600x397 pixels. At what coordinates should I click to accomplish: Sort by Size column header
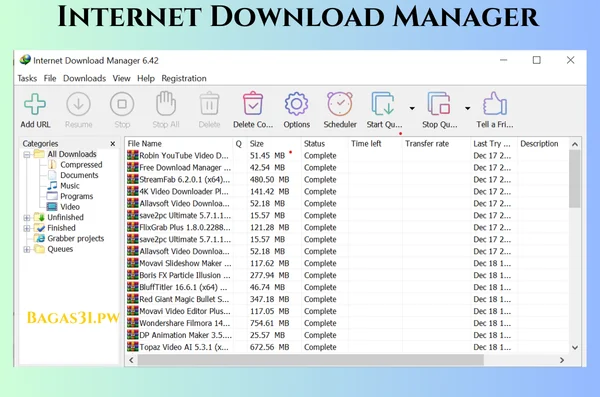[x=274, y=144]
